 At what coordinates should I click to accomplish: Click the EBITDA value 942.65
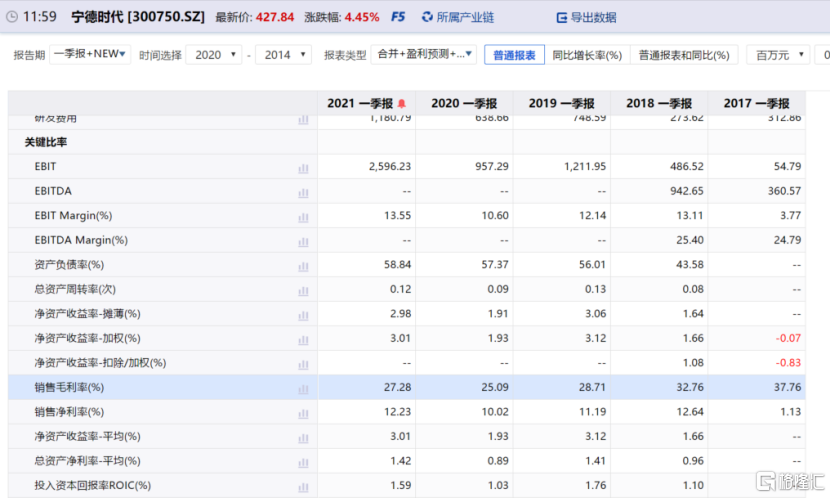coord(687,191)
